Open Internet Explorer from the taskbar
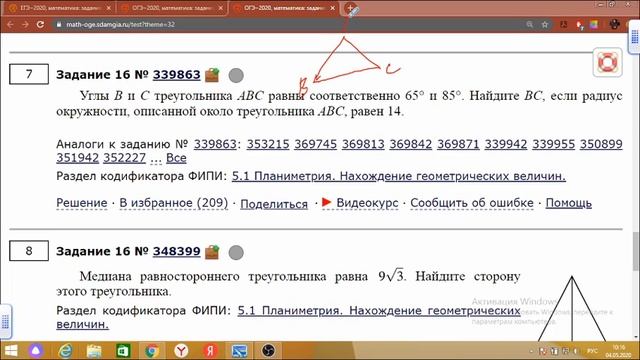640x360 pixels. pos(65,351)
